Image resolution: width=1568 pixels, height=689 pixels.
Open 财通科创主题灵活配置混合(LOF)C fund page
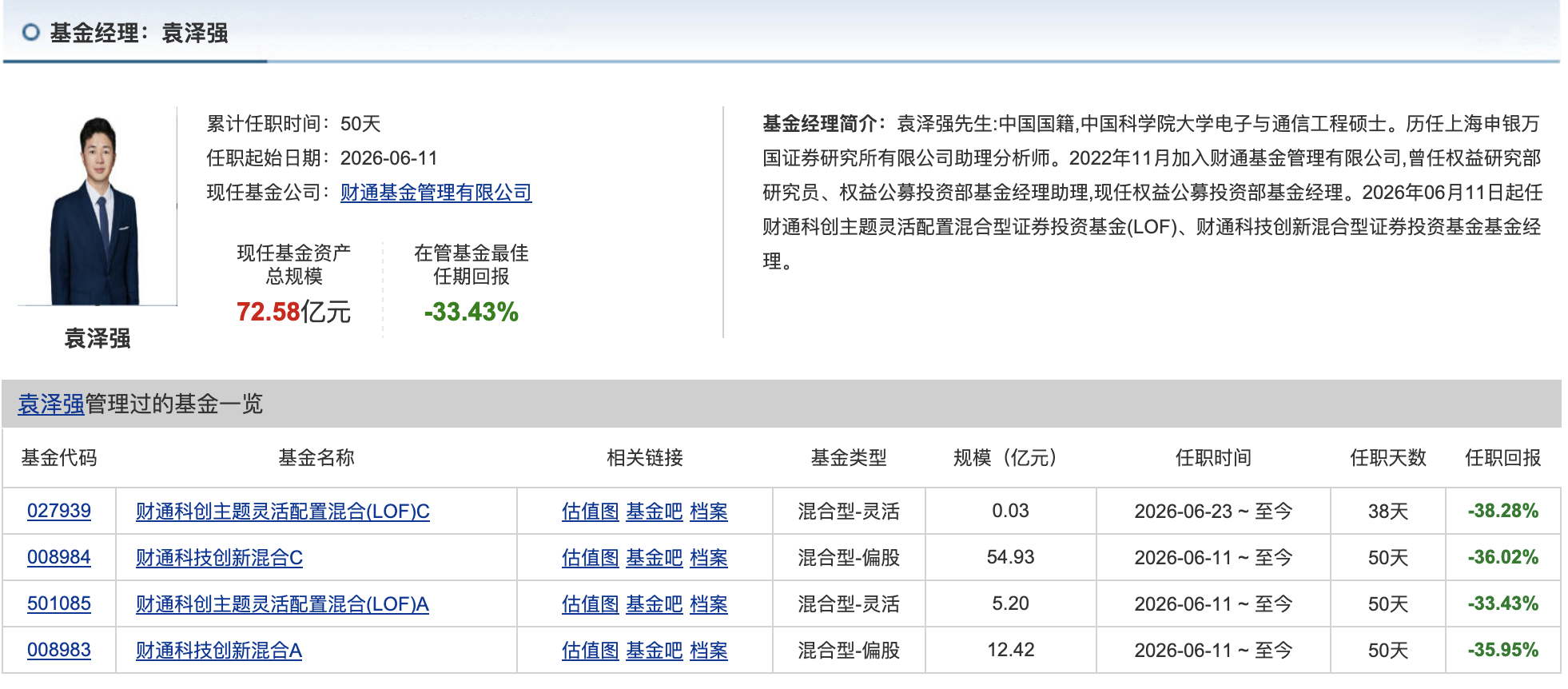(x=283, y=512)
